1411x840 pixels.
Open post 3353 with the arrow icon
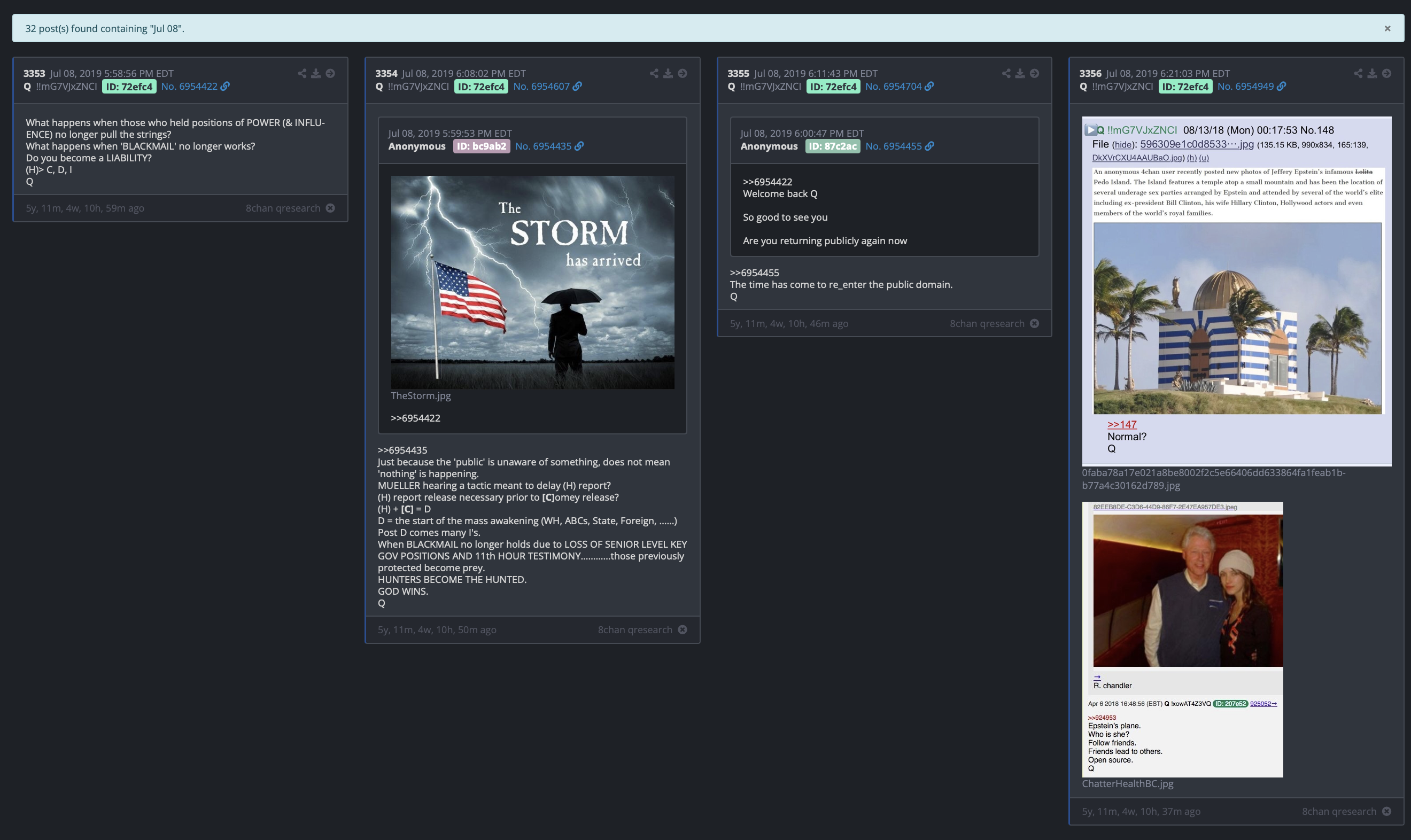tap(330, 74)
